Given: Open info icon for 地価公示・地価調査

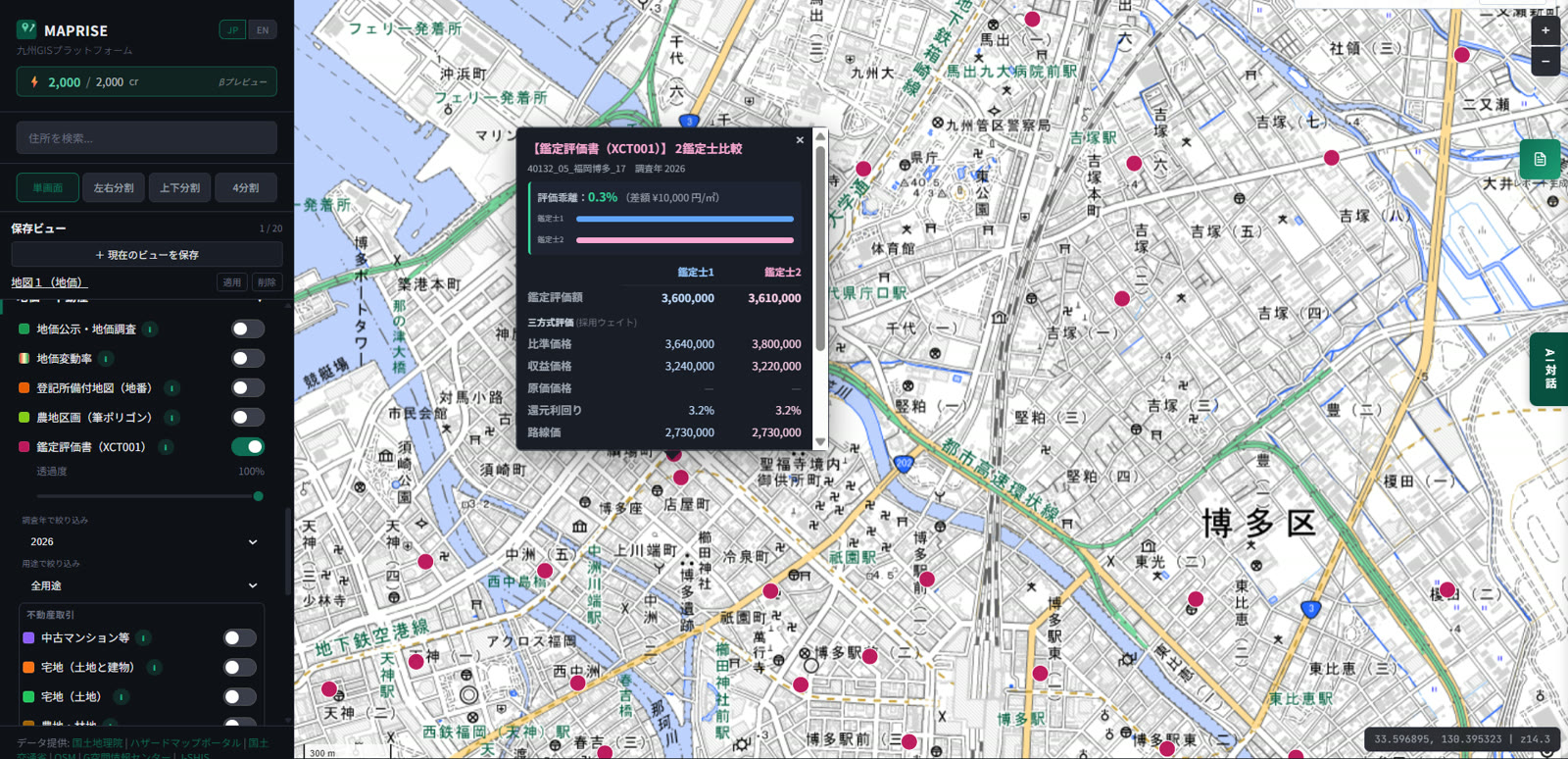Looking at the screenshot, I should pos(150,329).
